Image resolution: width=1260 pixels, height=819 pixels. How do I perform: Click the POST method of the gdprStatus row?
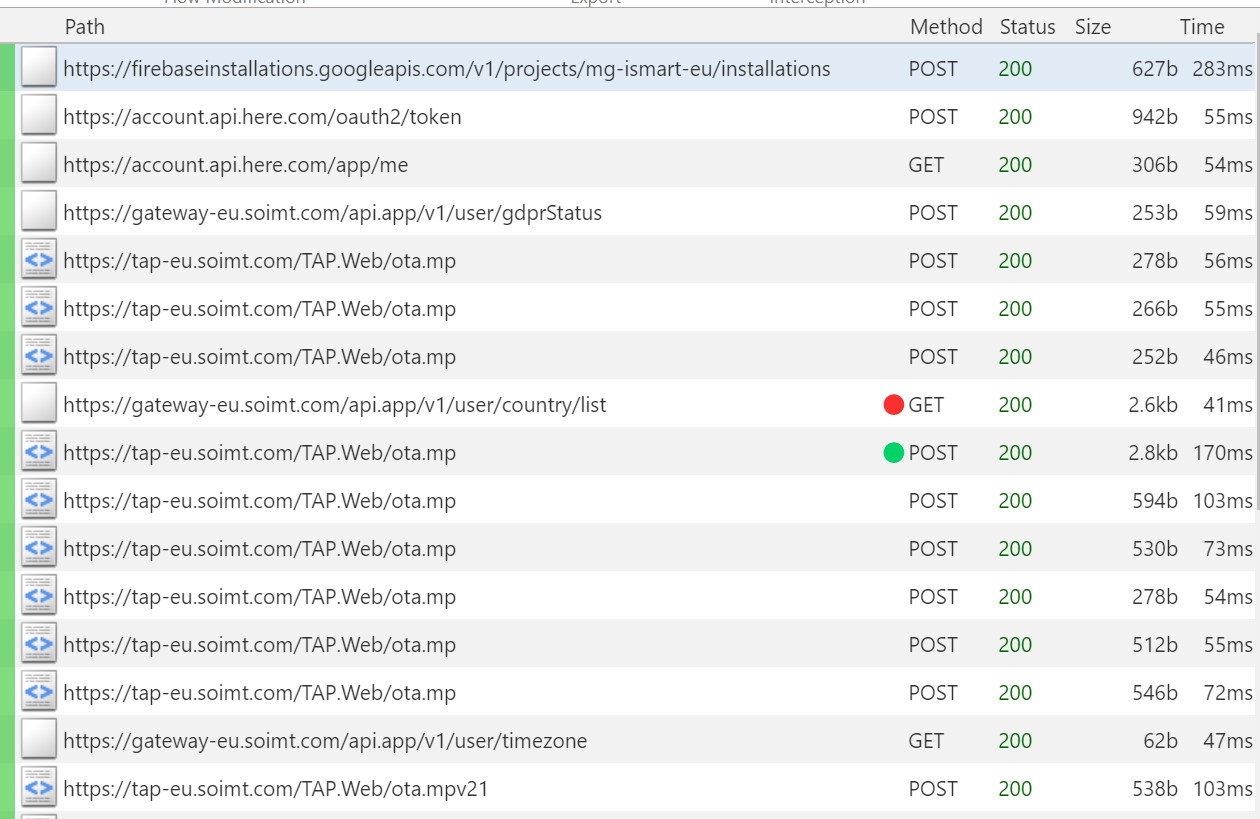(933, 213)
